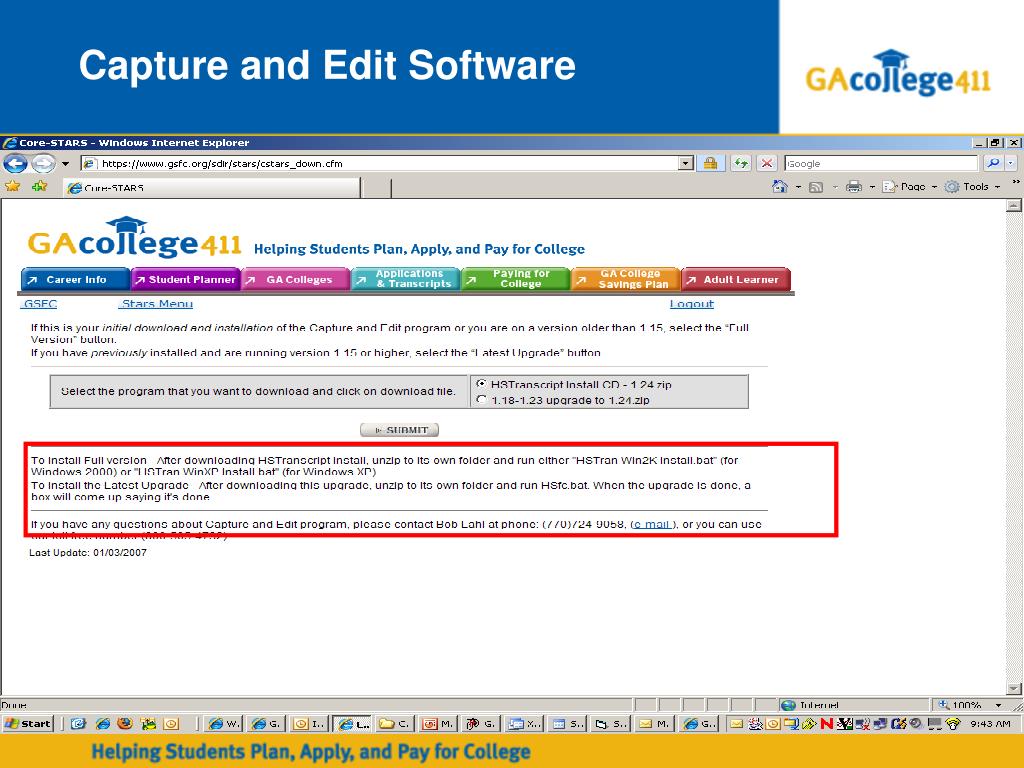The height and width of the screenshot is (768, 1024).
Task: Click the wireless network tray icon
Action: click(x=953, y=723)
